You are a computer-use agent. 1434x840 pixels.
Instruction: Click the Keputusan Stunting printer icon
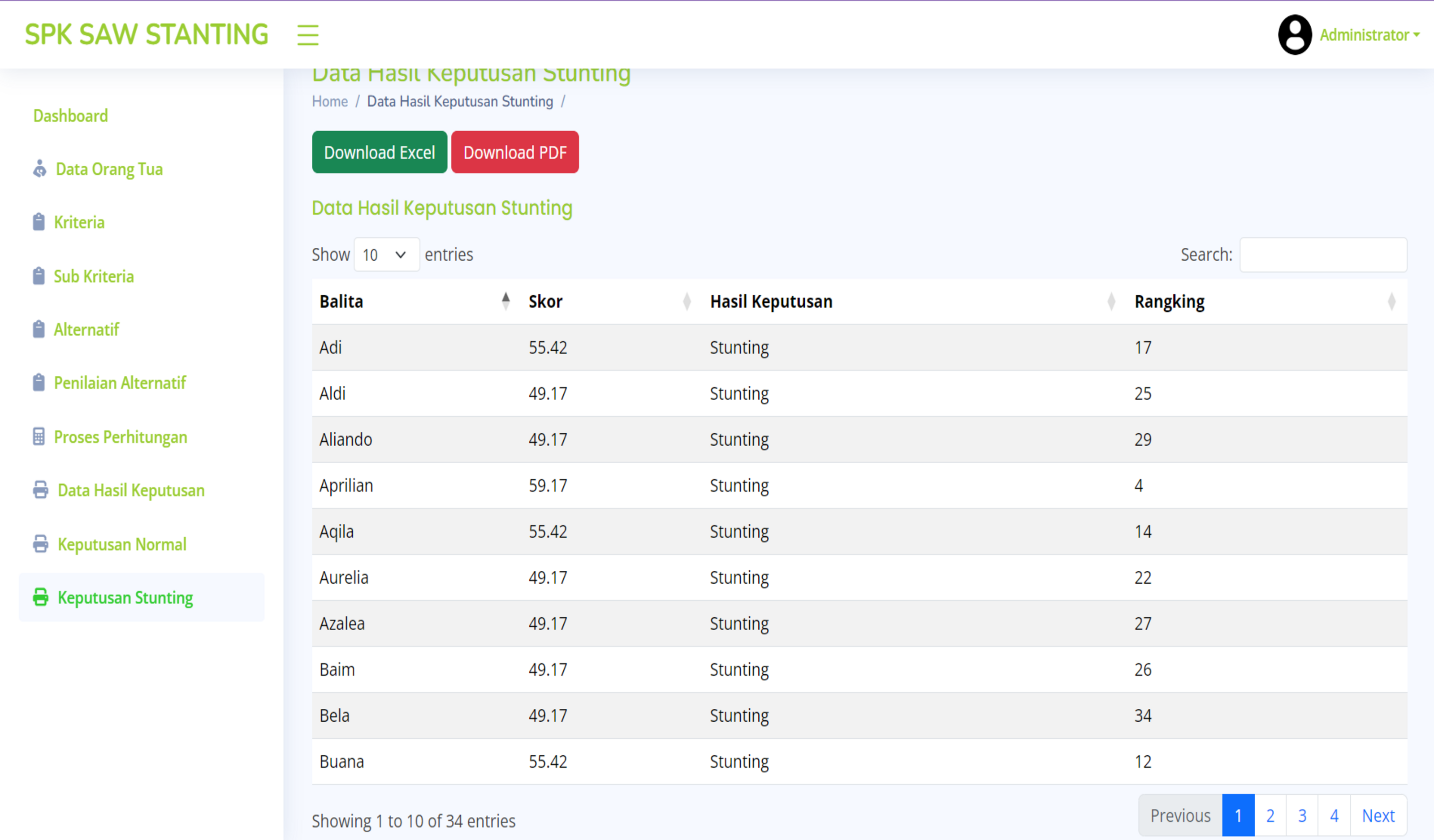coord(40,597)
